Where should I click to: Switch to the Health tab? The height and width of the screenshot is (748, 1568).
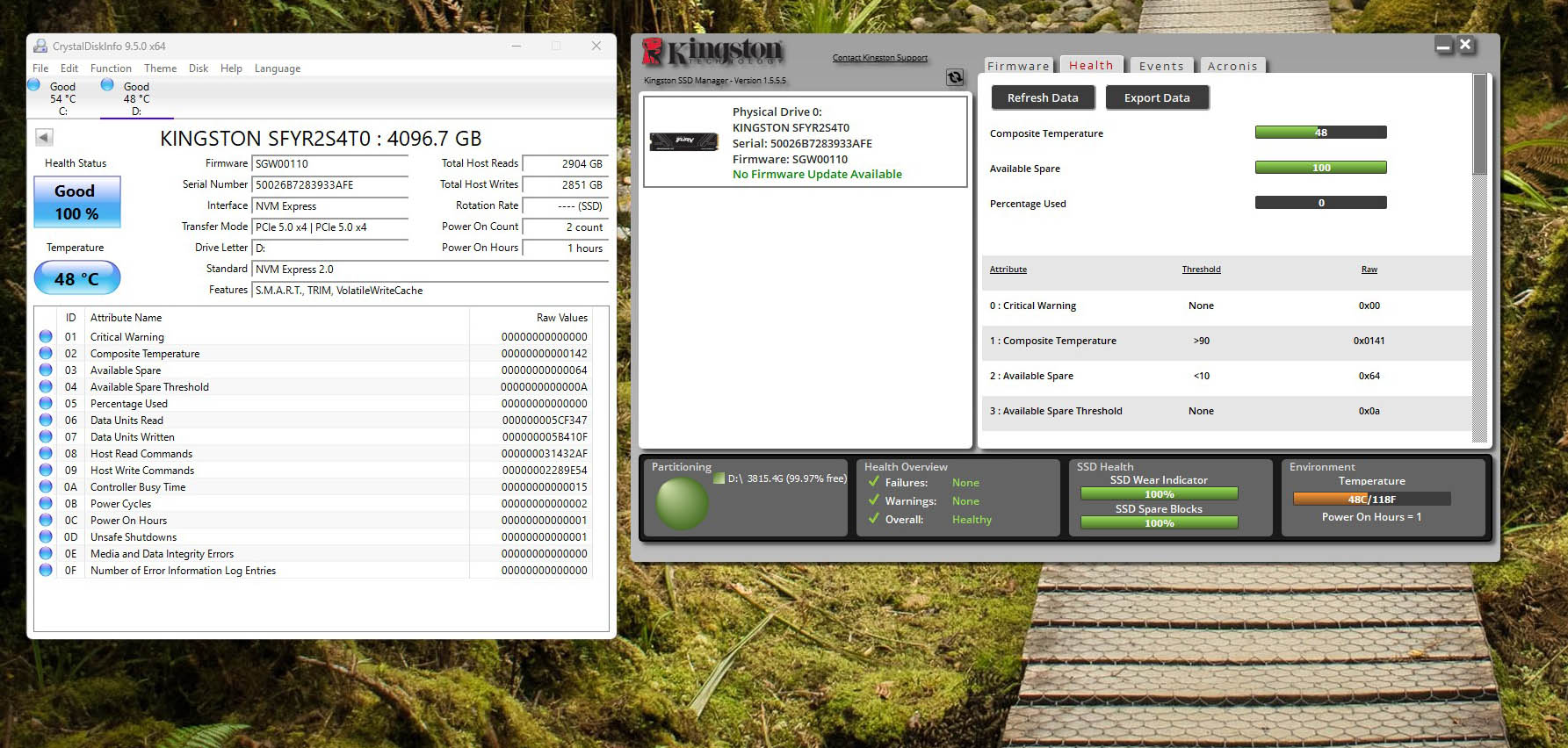pyautogui.click(x=1092, y=65)
